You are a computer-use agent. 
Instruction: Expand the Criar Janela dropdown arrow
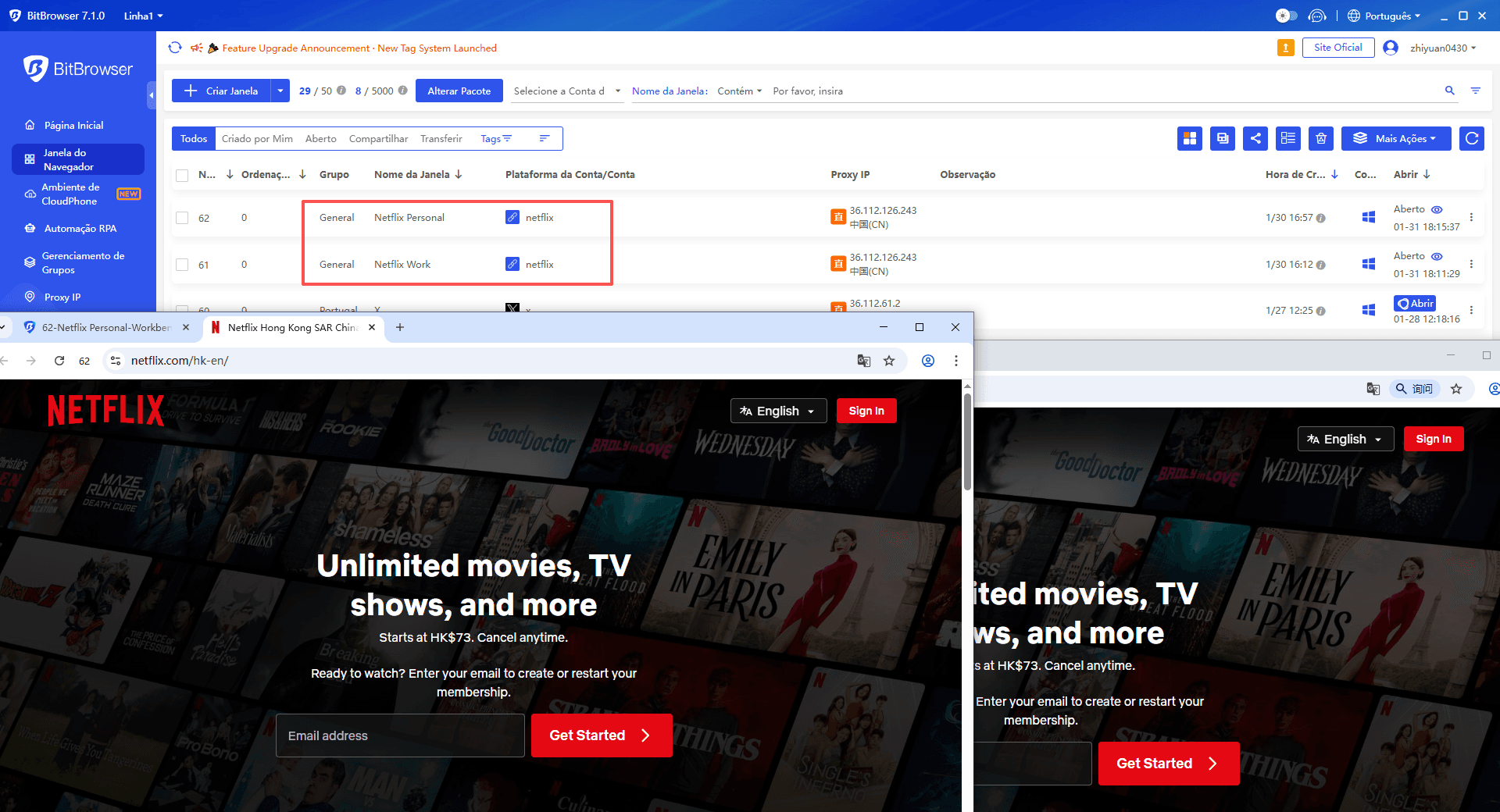[x=280, y=91]
